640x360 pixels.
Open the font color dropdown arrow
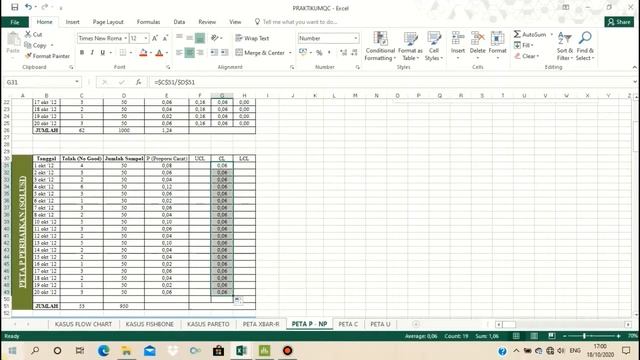coord(167,53)
